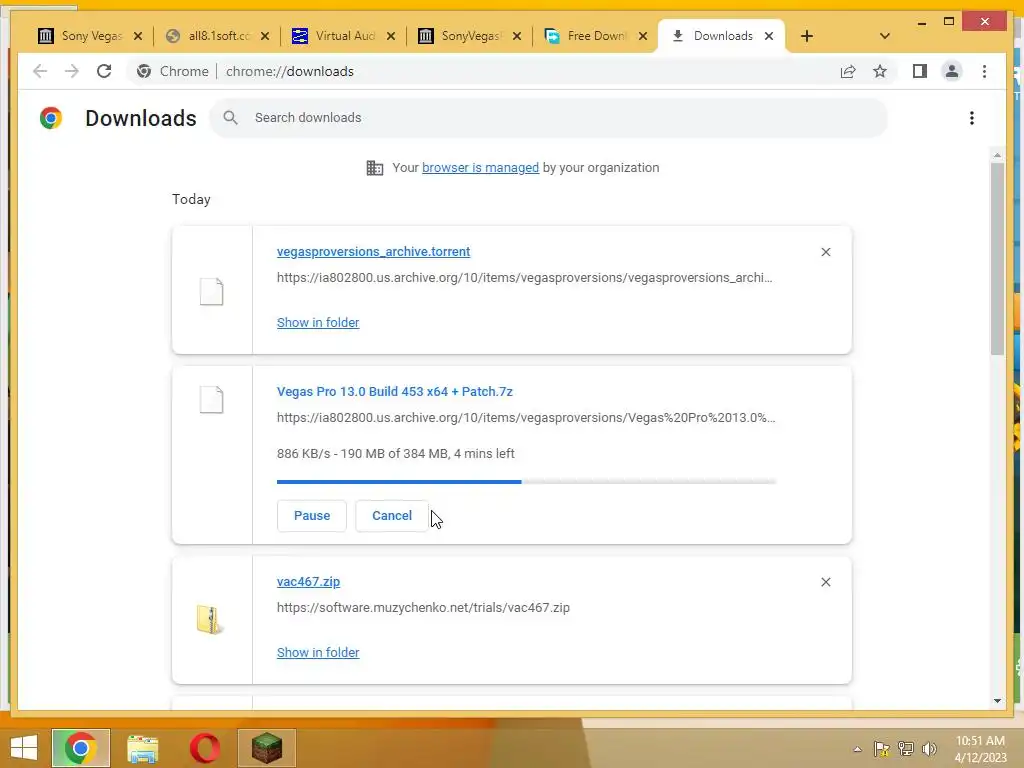Image resolution: width=1024 pixels, height=768 pixels.
Task: Click the Chrome logo beside Downloads
Action: pos(51,118)
